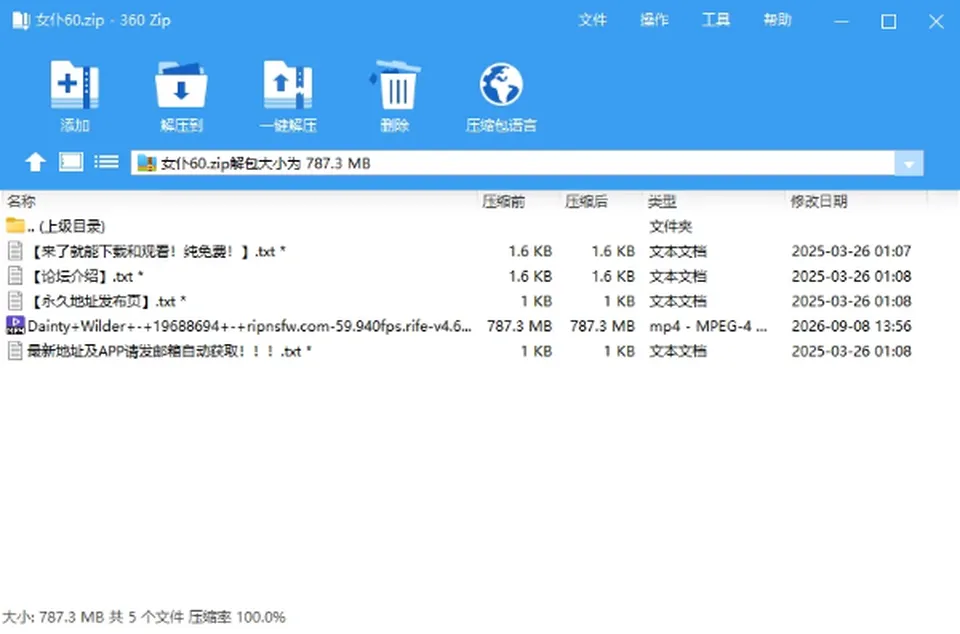The width and height of the screenshot is (960, 634).
Task: Open the 文件 menu
Action: pyautogui.click(x=593, y=20)
